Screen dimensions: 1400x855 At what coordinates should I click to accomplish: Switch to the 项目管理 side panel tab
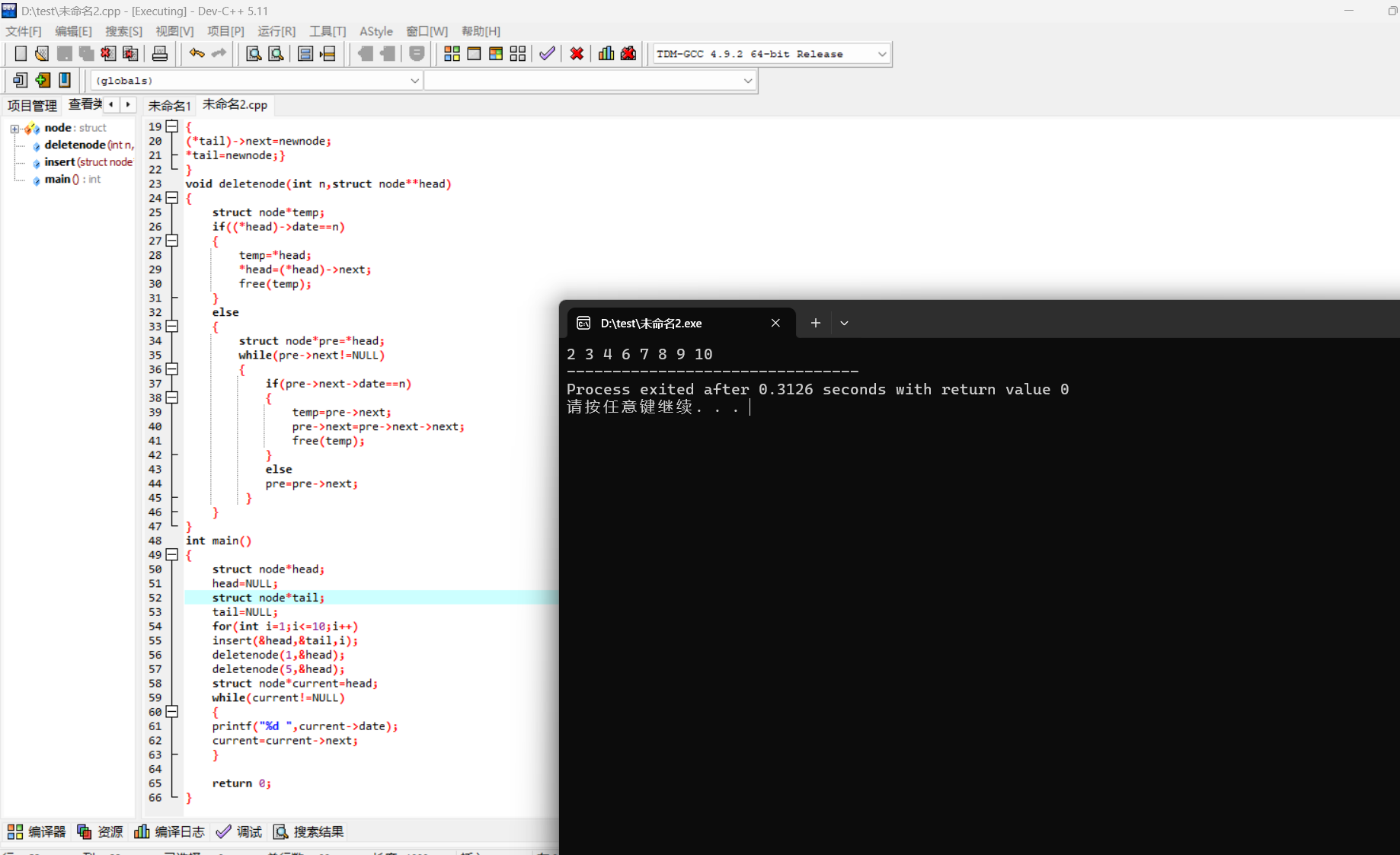(x=32, y=105)
